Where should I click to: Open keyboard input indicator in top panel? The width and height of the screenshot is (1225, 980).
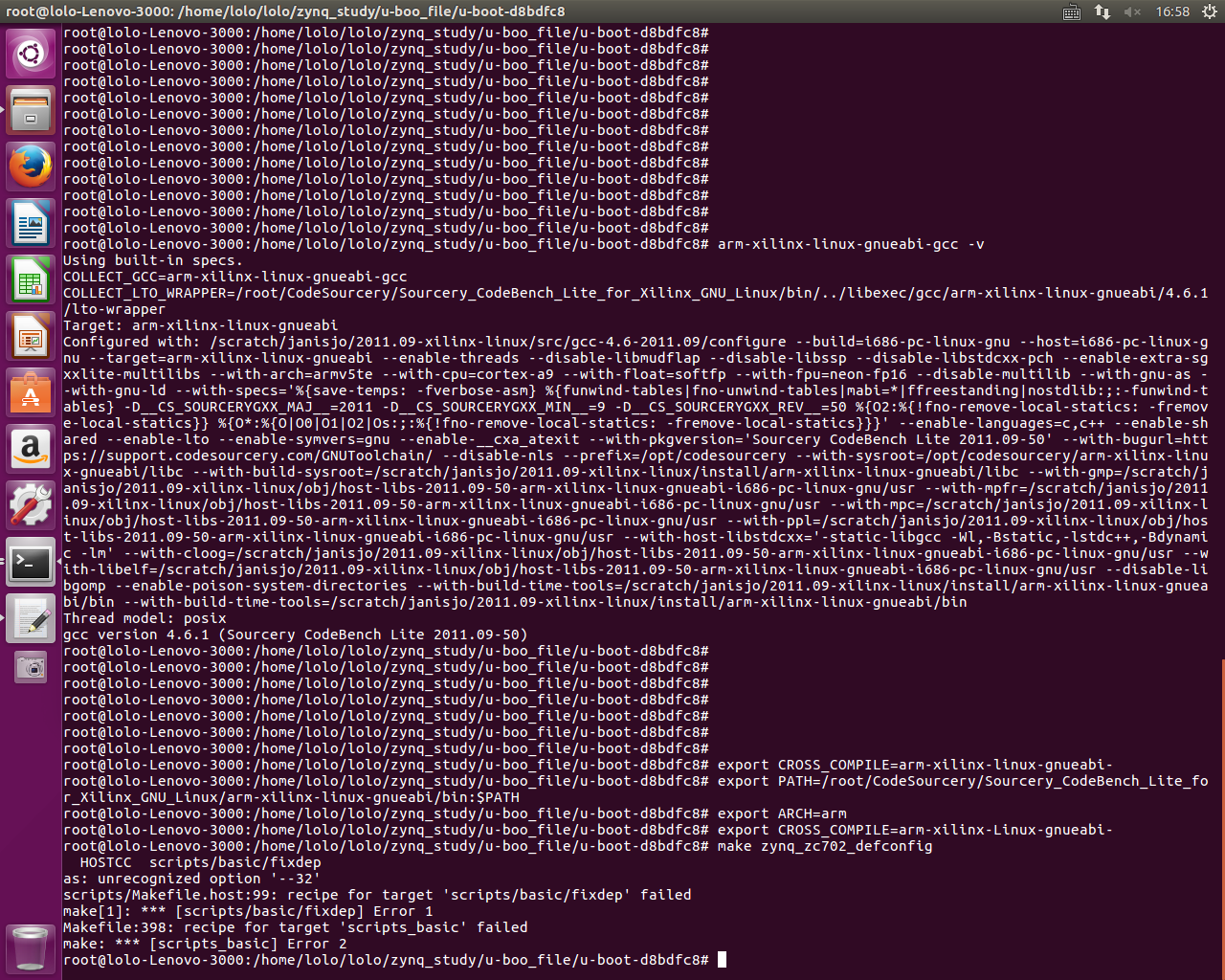coord(1072,11)
